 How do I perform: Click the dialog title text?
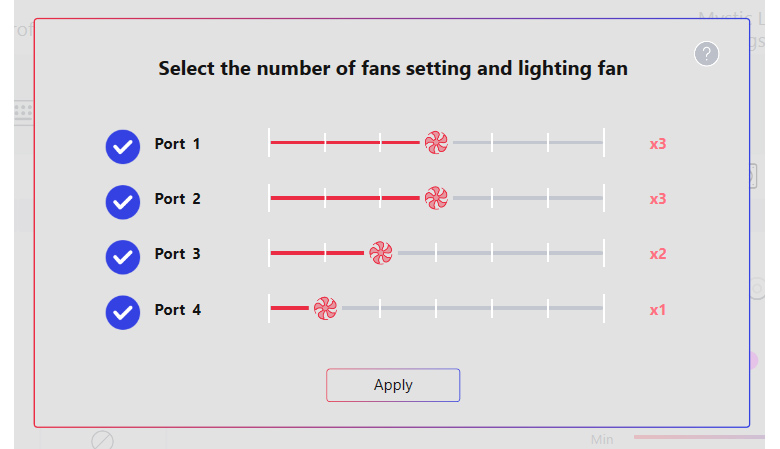click(x=393, y=69)
